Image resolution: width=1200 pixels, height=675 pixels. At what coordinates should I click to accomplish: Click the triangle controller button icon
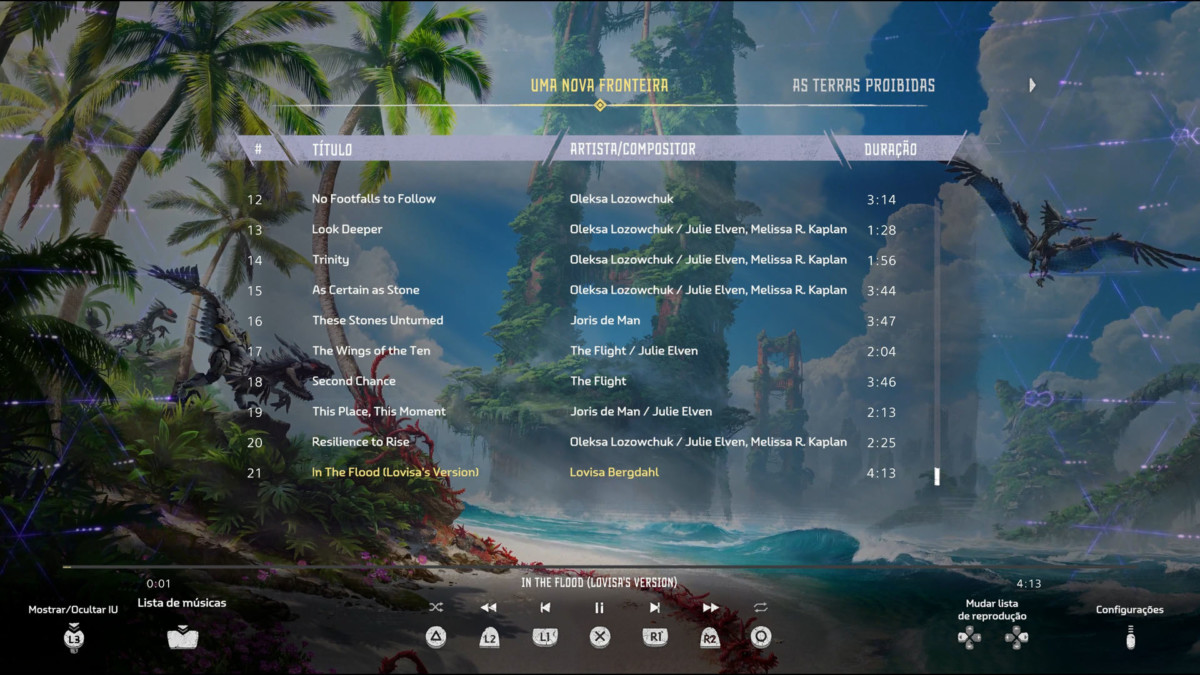coord(436,637)
